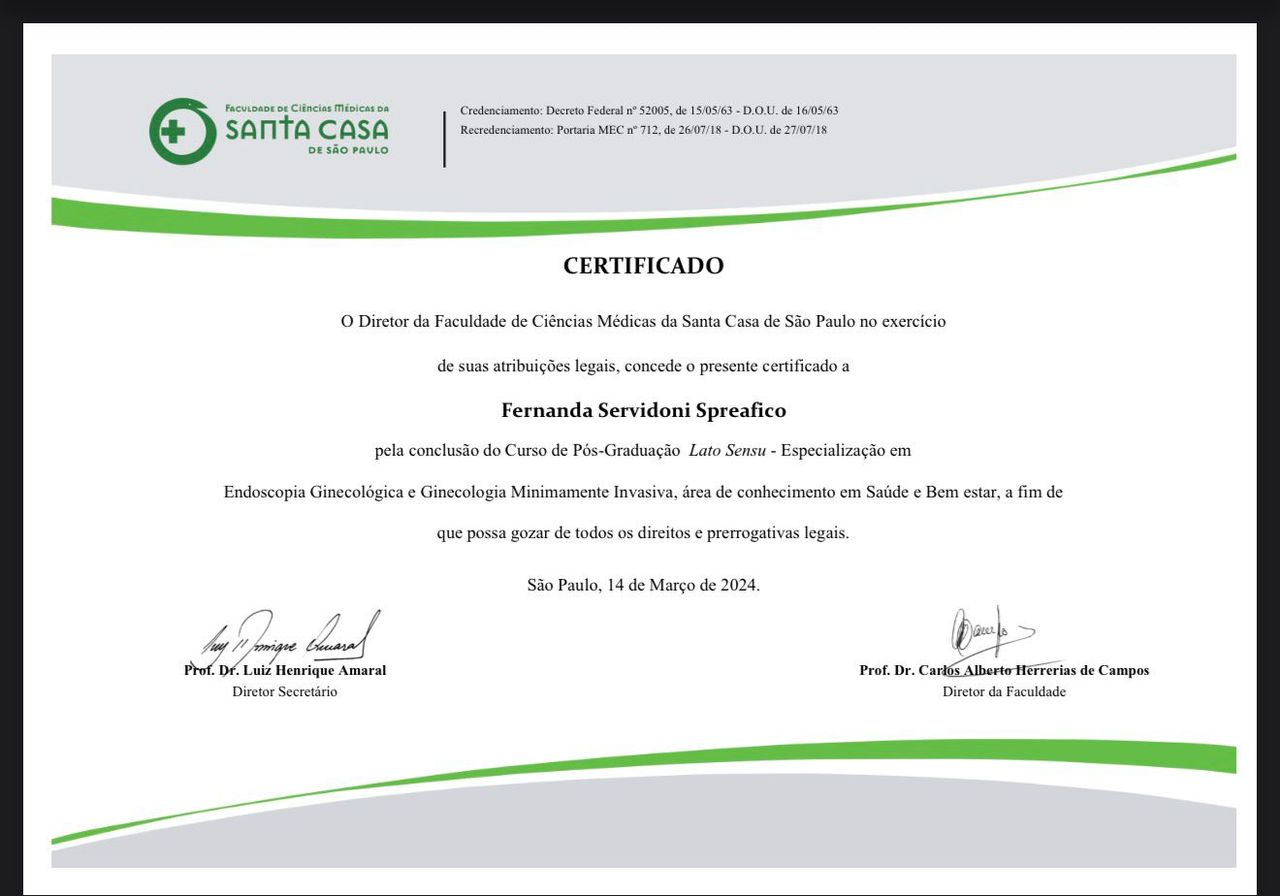
Task: Click the date São Paulo, 14 de Março de 2024
Action: (x=643, y=586)
